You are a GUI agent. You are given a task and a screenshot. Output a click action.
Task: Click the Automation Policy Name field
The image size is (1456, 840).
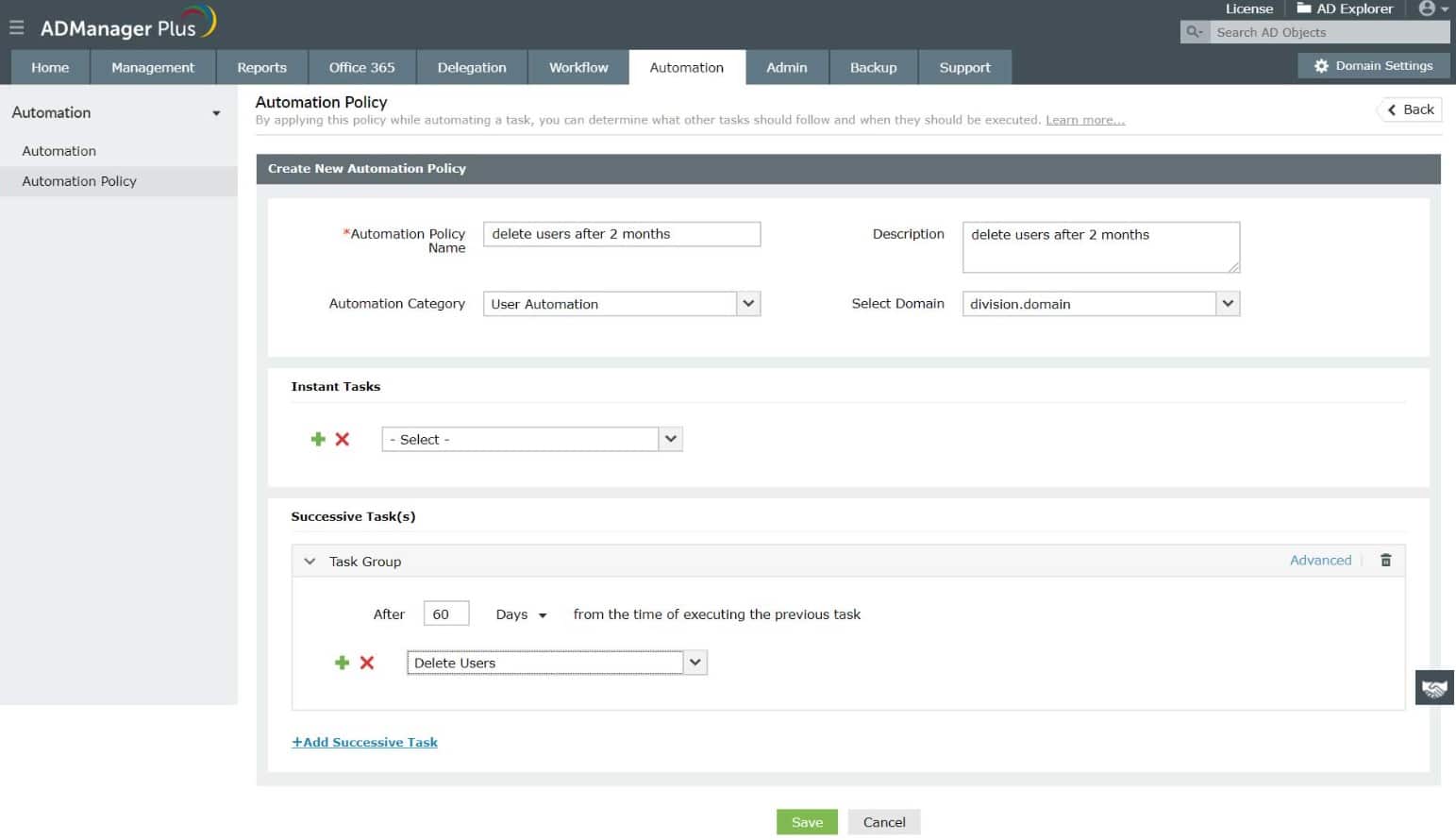tap(621, 233)
